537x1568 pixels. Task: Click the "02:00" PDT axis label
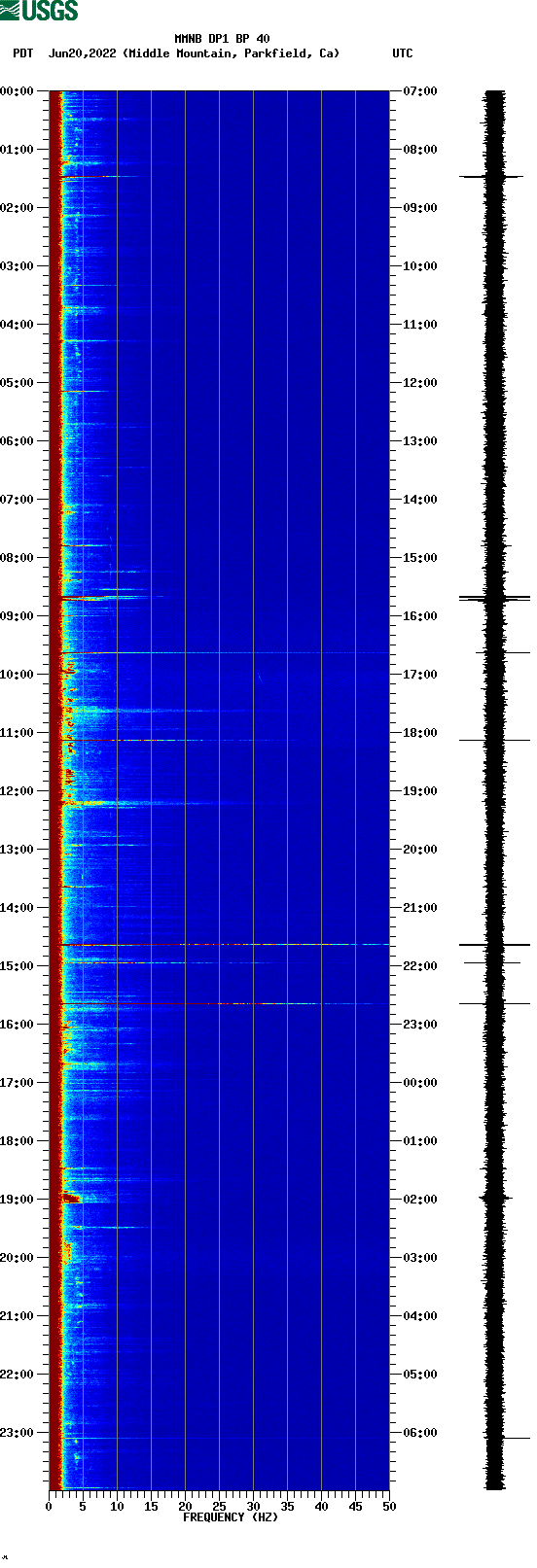pos(17,208)
